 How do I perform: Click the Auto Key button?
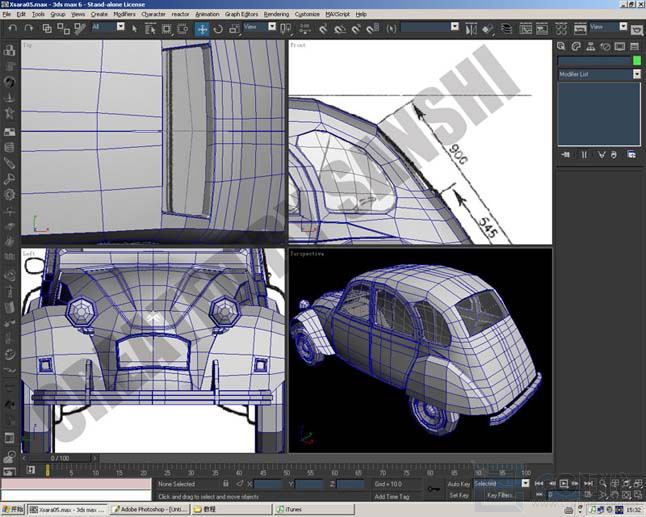(x=459, y=484)
